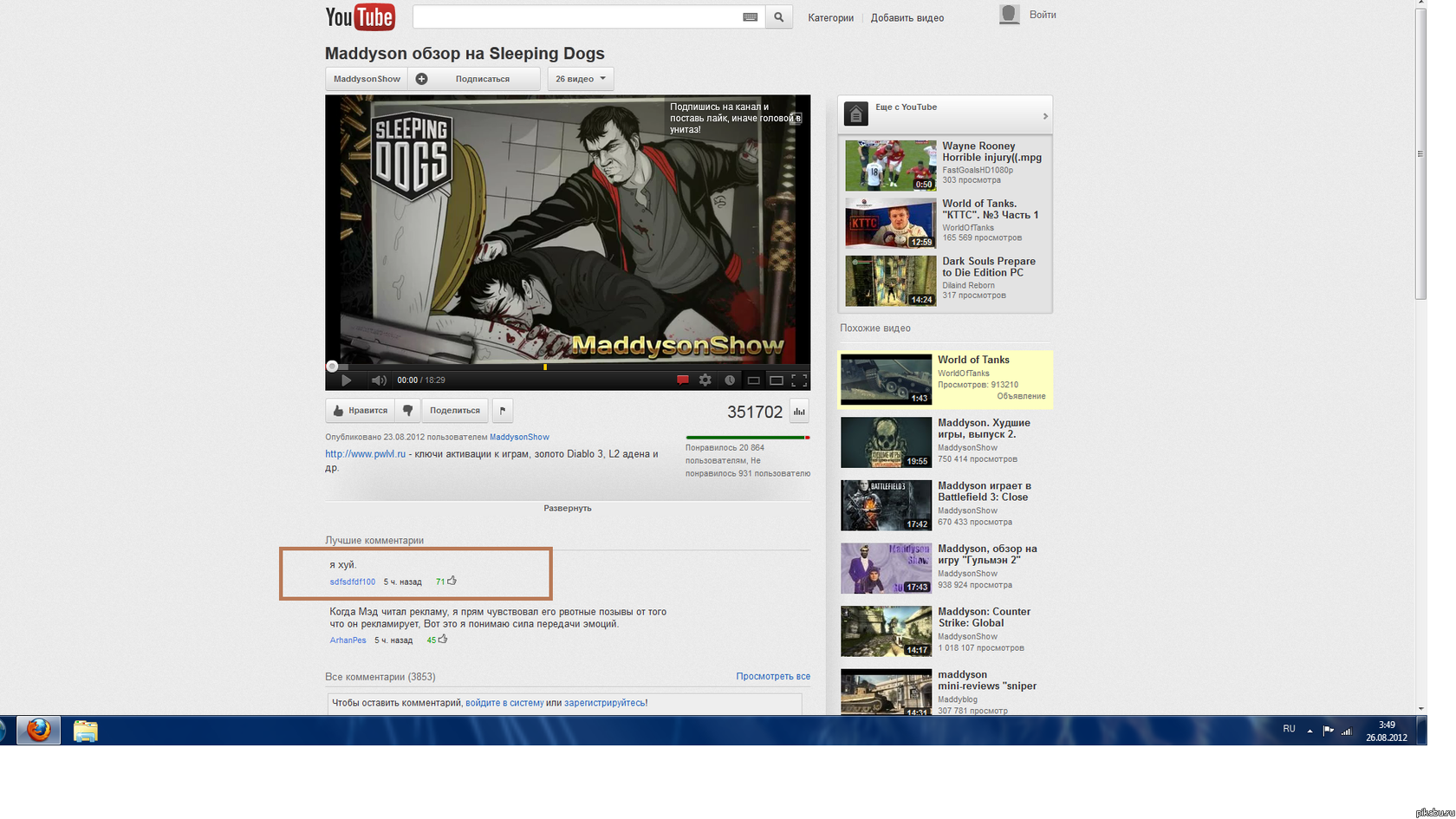Click the Watch Later clock icon
The width and height of the screenshot is (1456, 819).
point(730,380)
